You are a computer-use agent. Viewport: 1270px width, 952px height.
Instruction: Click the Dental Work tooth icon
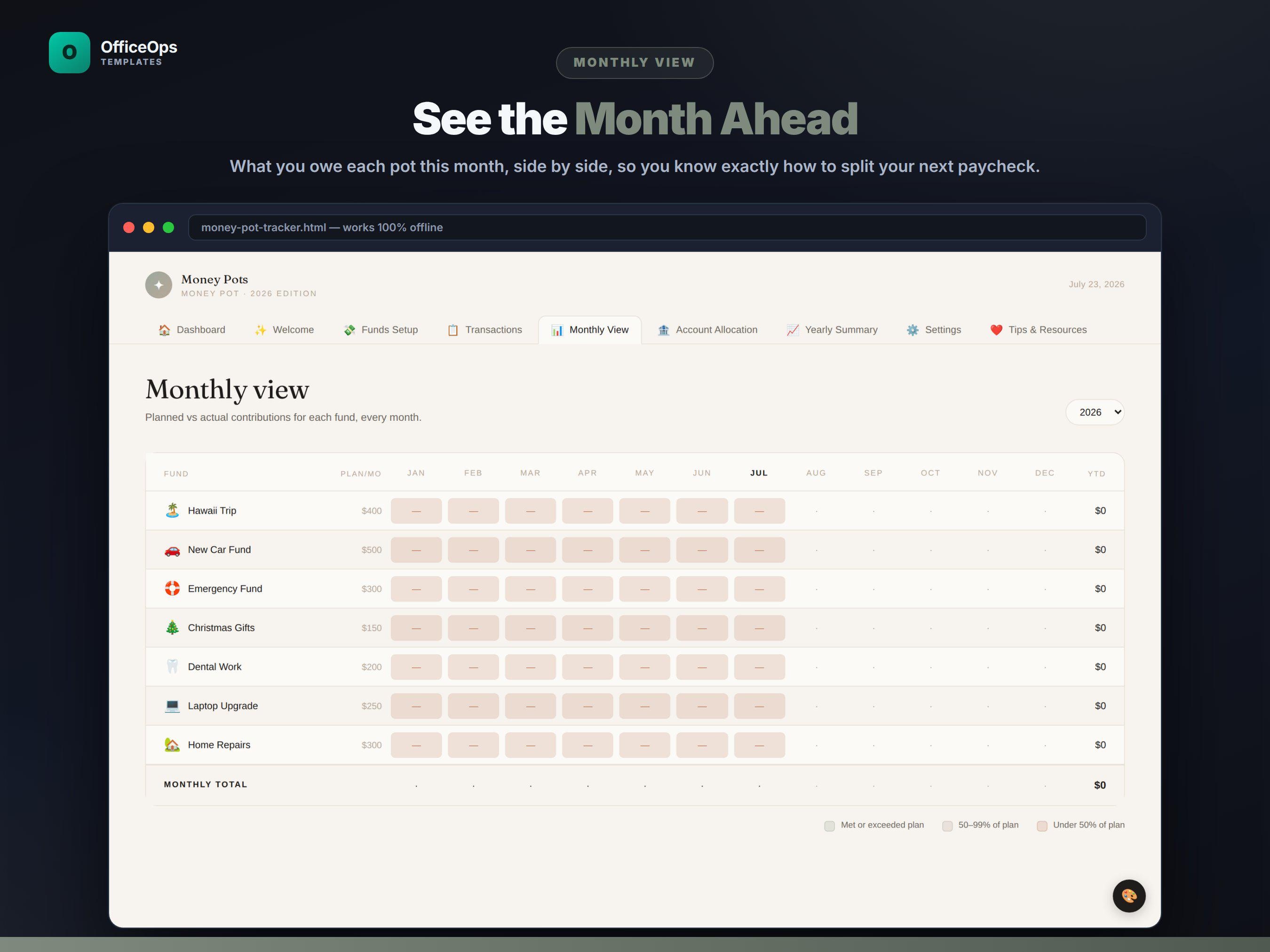172,667
